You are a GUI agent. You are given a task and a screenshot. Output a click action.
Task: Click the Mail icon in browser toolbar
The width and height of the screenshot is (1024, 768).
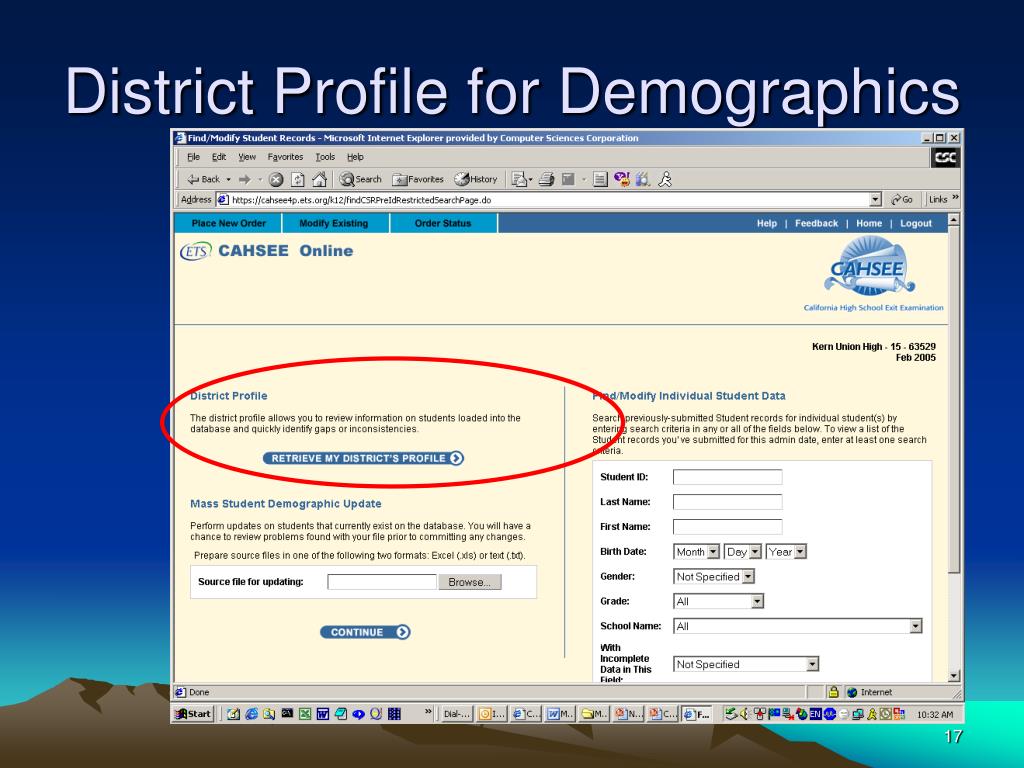point(520,179)
